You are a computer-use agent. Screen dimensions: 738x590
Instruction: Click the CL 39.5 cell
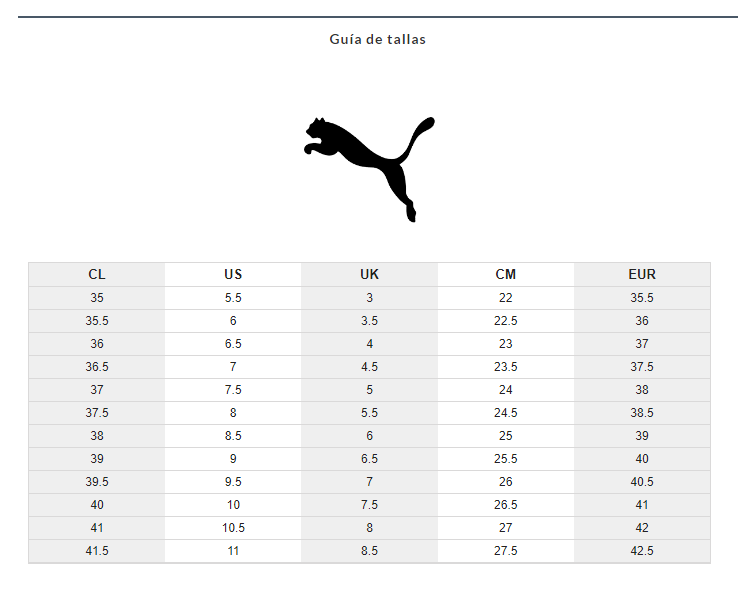97,482
